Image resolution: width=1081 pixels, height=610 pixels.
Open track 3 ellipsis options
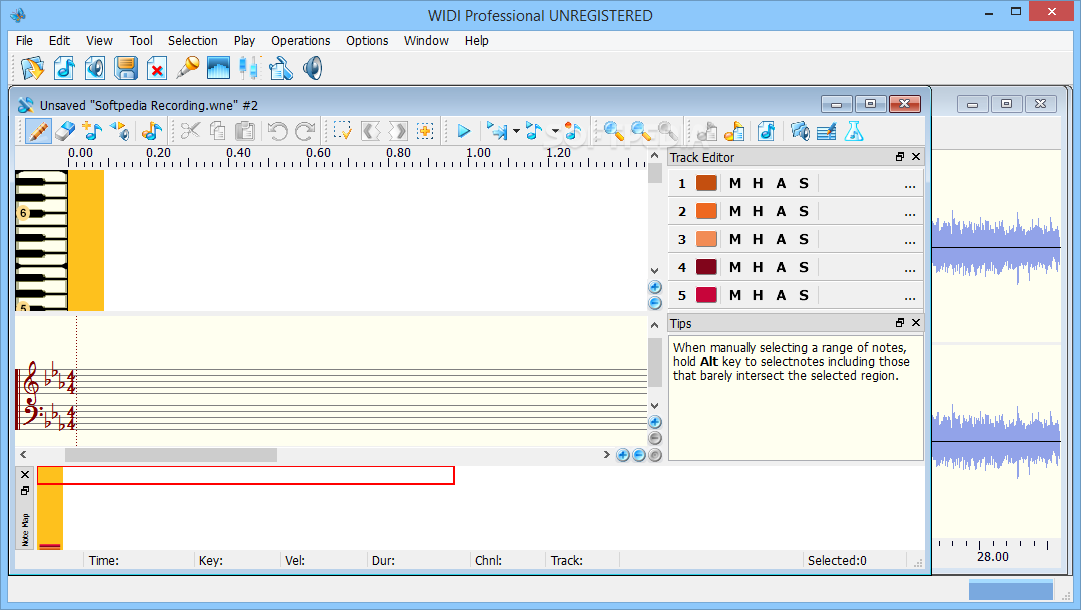coord(910,241)
